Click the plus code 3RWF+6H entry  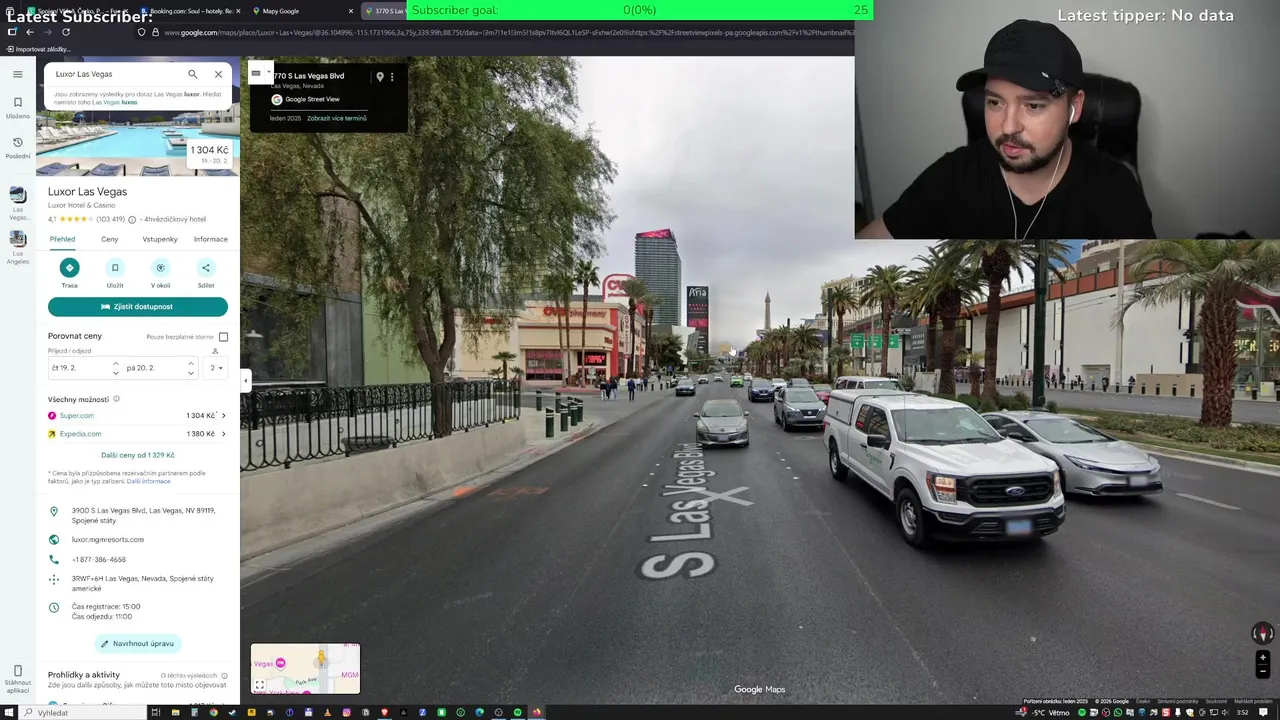point(142,583)
